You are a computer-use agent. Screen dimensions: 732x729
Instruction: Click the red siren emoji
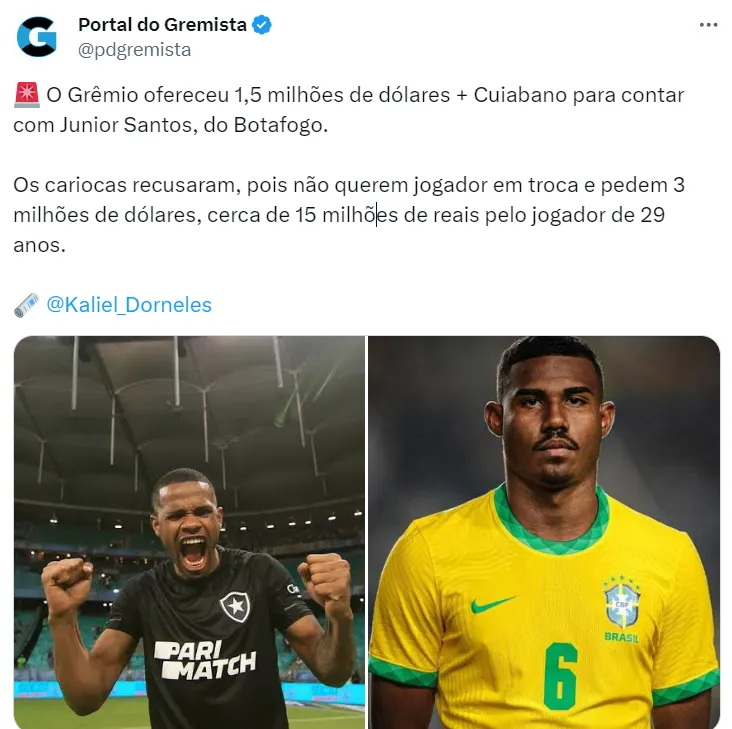(27, 95)
